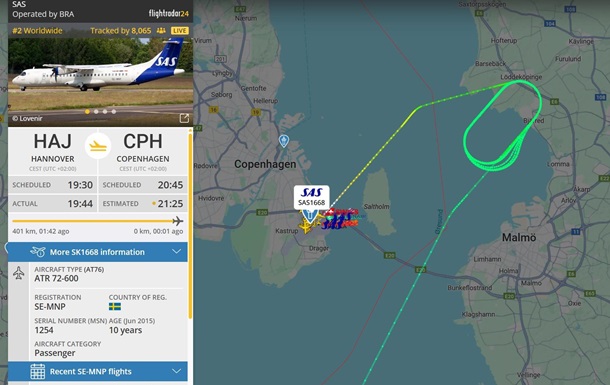The image size is (610, 385).
Task: Click the SAS1668 aircraft label on the map
Action: (x=311, y=197)
